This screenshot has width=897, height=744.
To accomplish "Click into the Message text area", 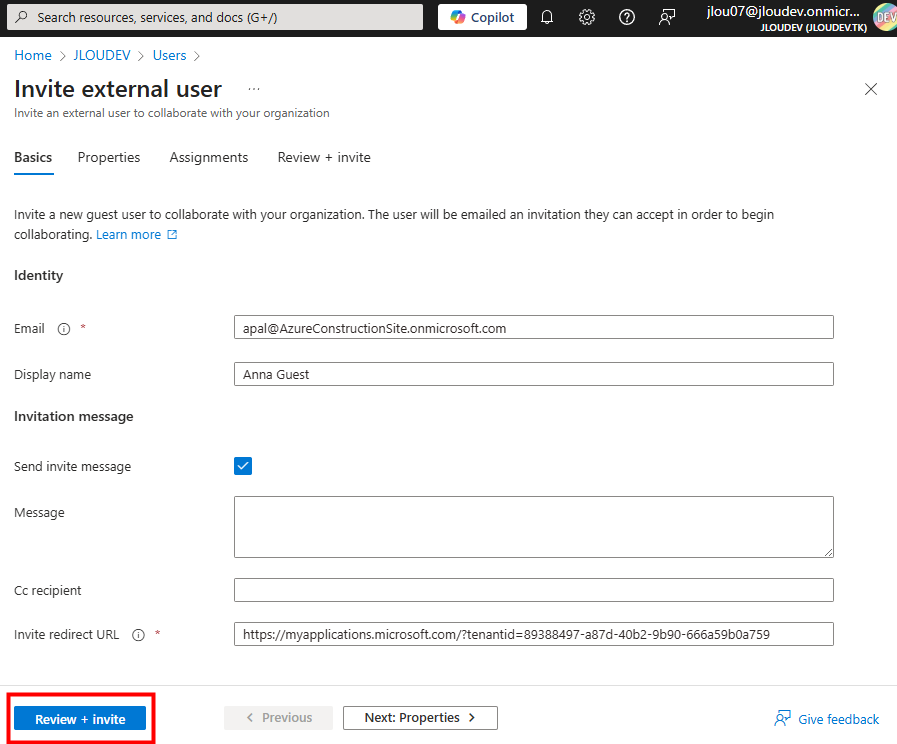I will click(x=533, y=527).
